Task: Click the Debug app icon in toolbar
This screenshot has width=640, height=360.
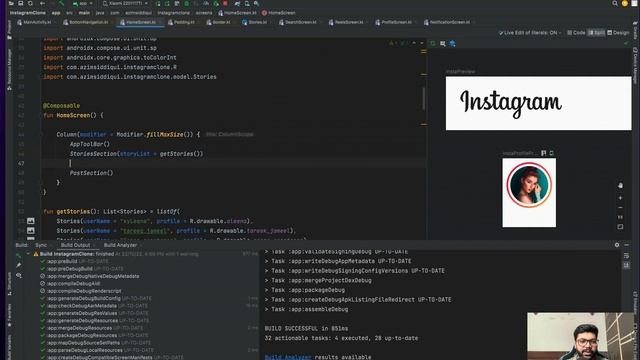Action: point(187,3)
